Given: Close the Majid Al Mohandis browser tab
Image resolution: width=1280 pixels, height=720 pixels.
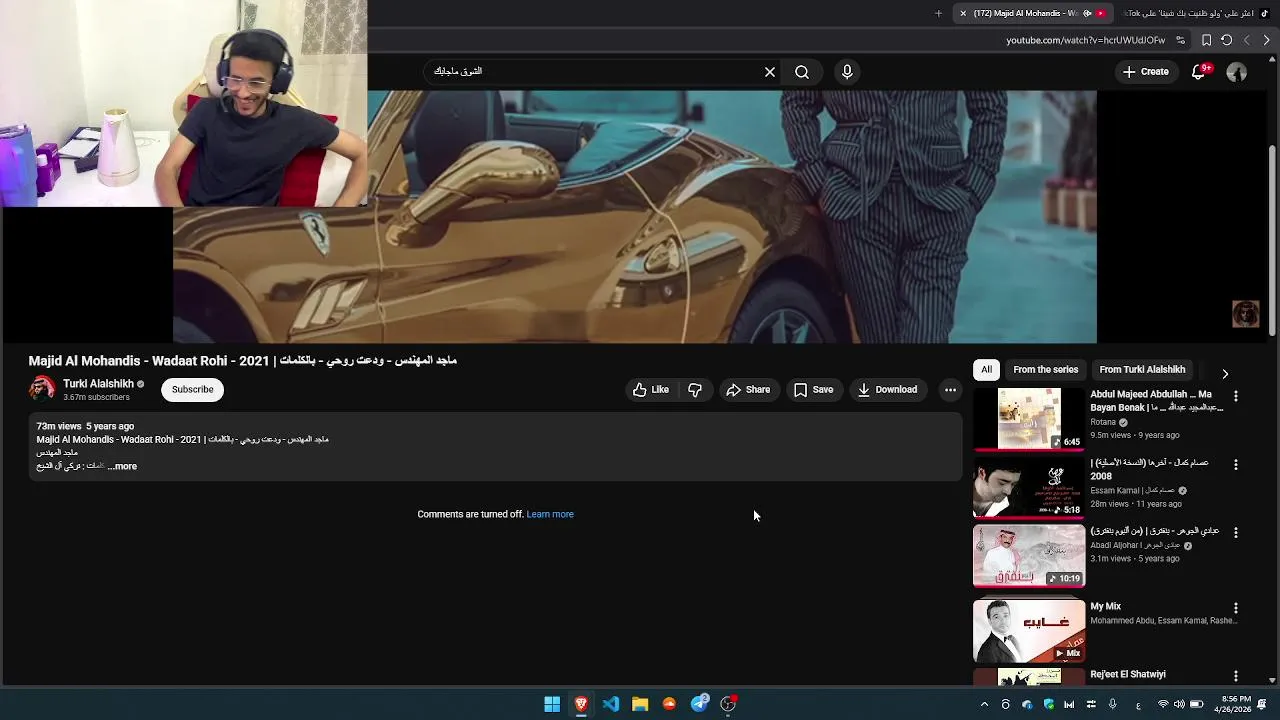Looking at the screenshot, I should (x=963, y=13).
